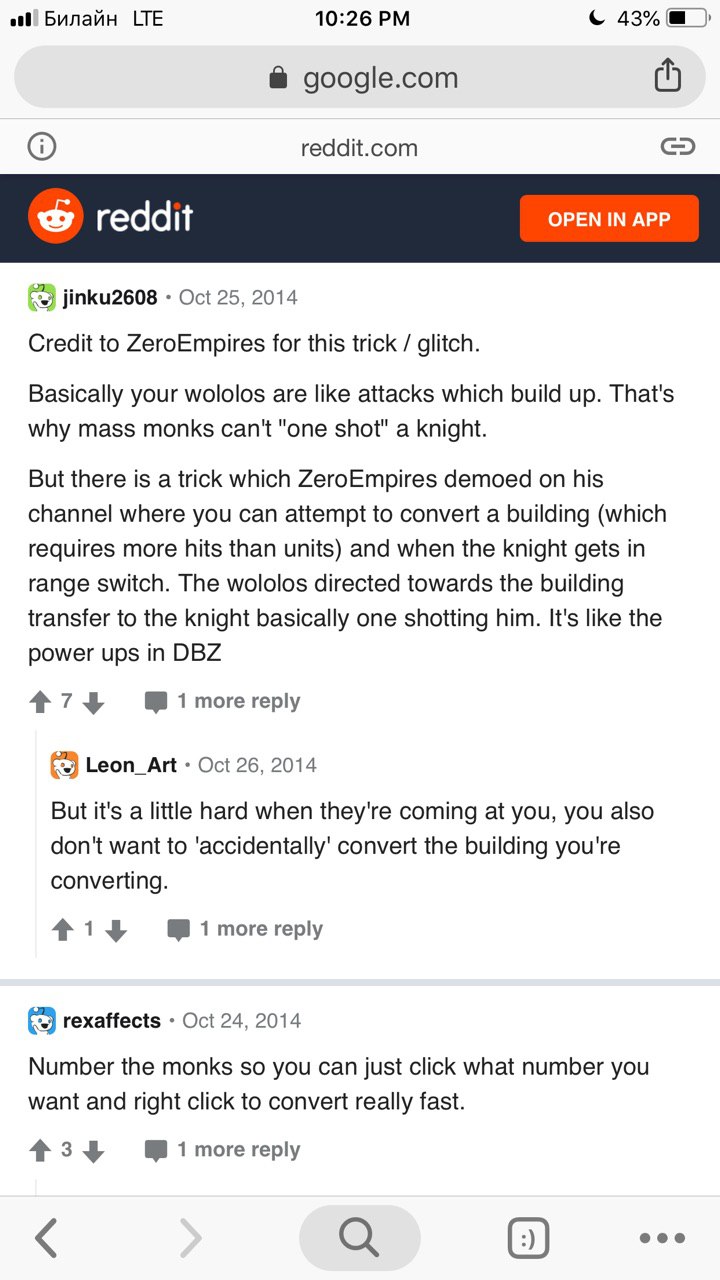This screenshot has width=720, height=1280.
Task: Tap the copy link chain icon
Action: click(677, 147)
